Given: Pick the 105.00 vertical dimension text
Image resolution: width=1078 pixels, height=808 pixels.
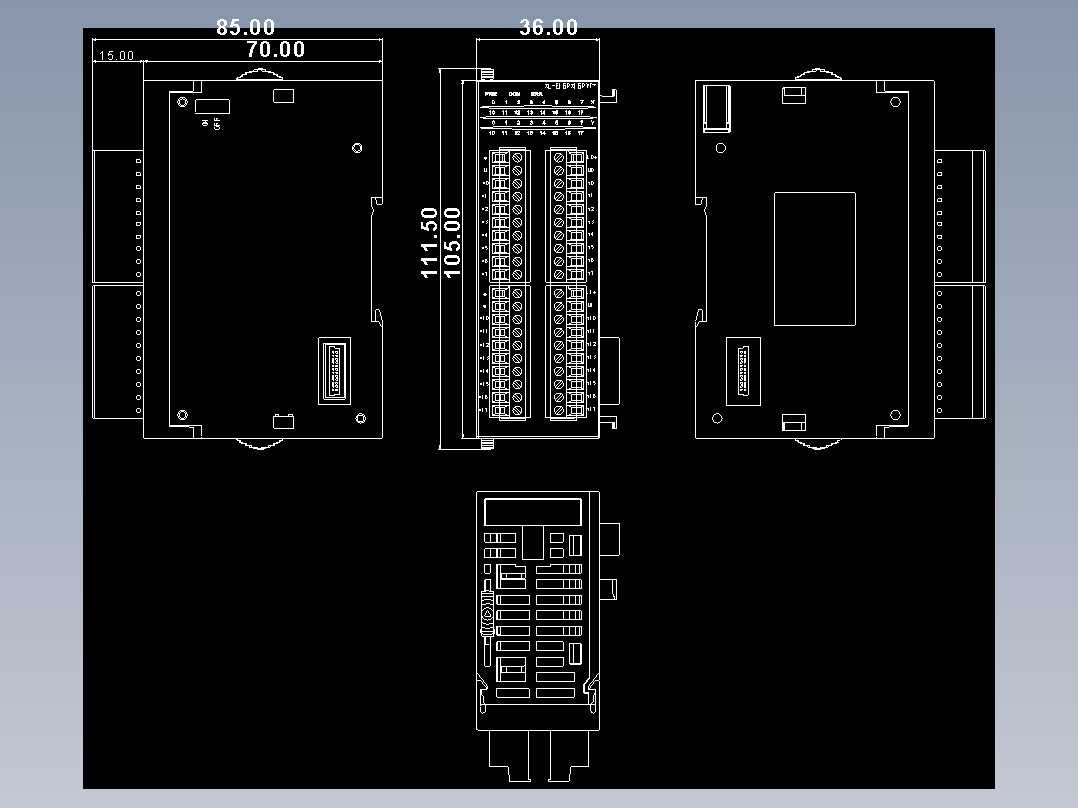Looking at the screenshot, I should pyautogui.click(x=452, y=243).
